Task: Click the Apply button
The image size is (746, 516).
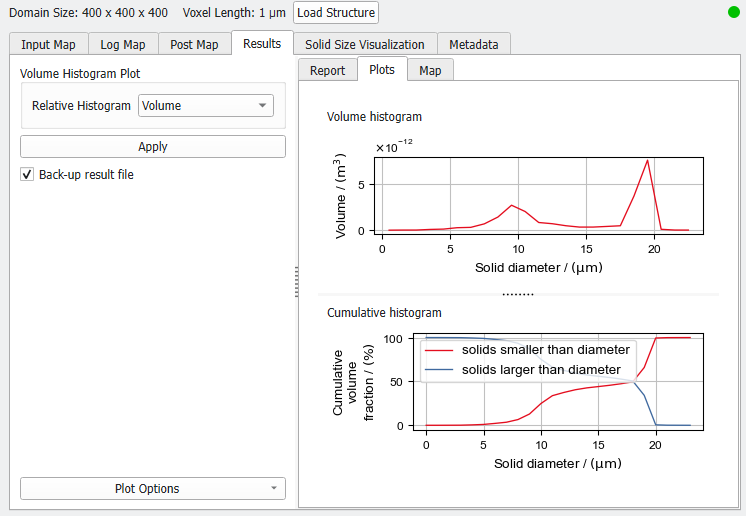Action: [153, 146]
